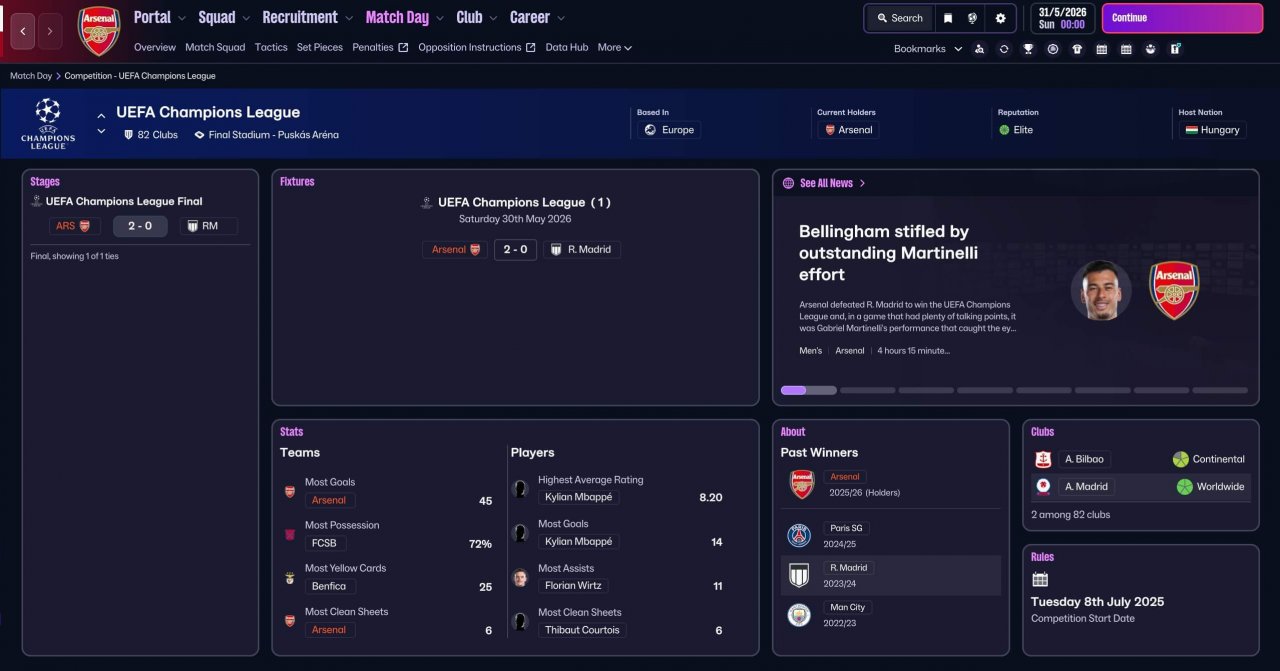The width and height of the screenshot is (1280, 671).
Task: Click the globe icon next to See All News
Action: 788,184
